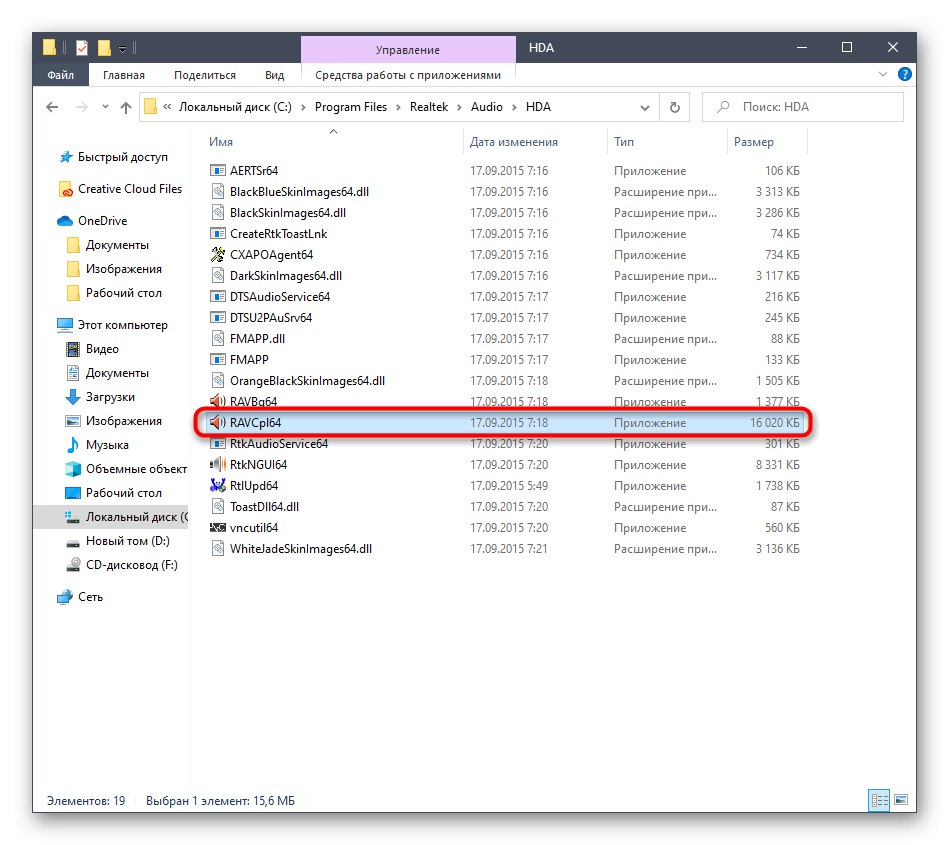Click the RtlUpd64 crab icon
The height and width of the screenshot is (845, 949).
tap(217, 485)
